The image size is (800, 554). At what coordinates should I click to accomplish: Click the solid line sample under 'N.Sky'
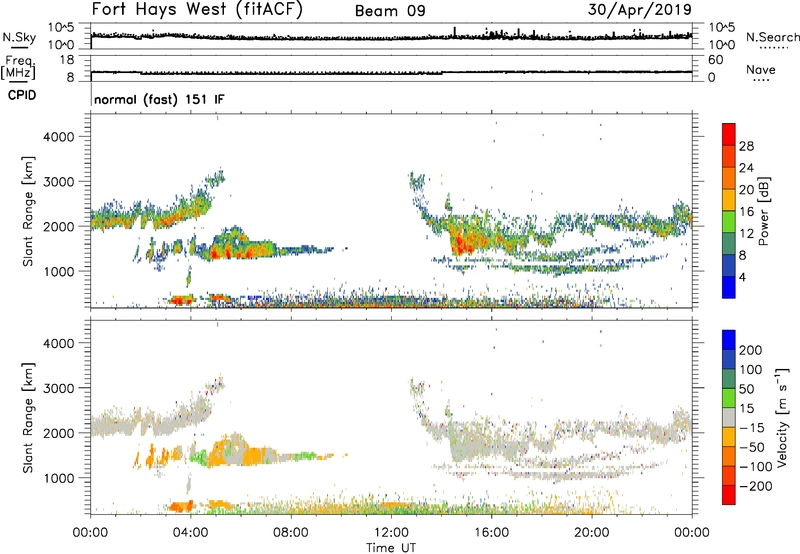[19, 48]
